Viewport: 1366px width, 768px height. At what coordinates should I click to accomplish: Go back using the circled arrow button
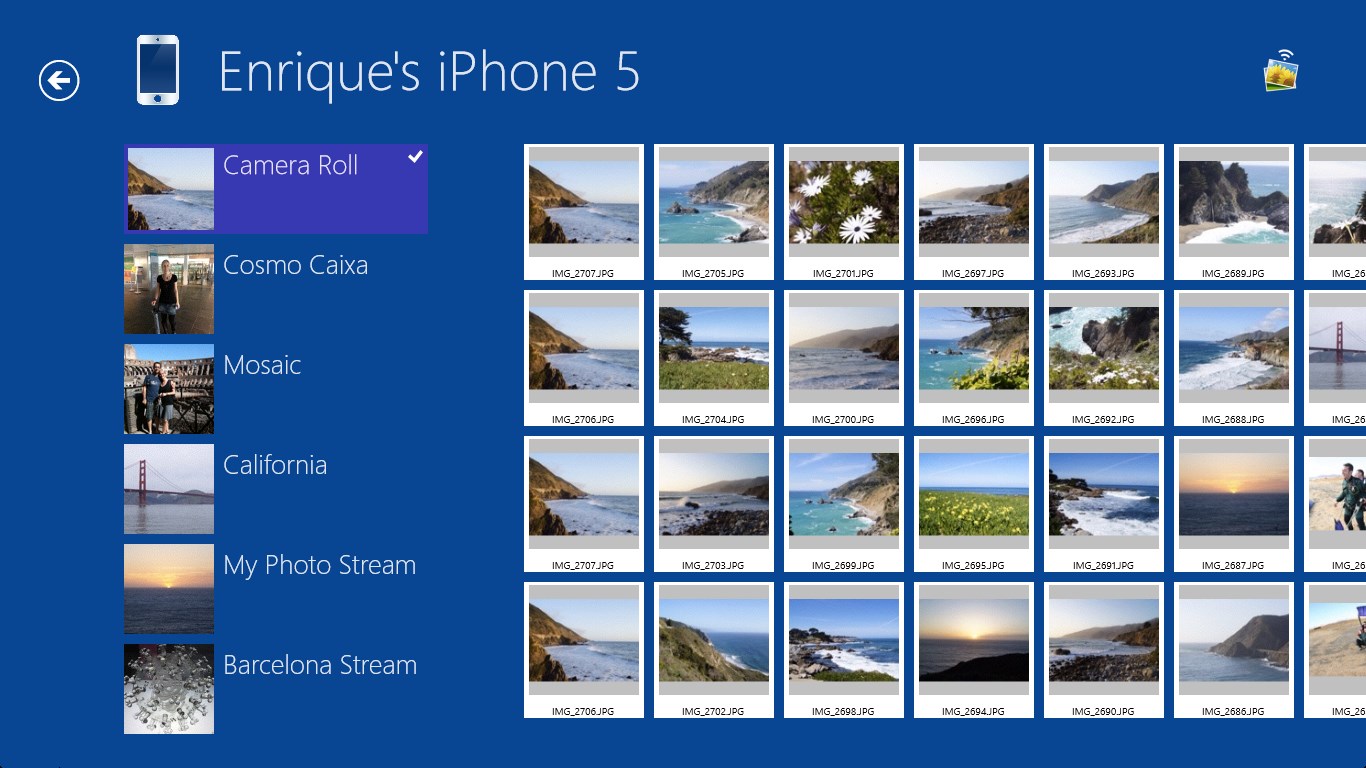point(59,80)
